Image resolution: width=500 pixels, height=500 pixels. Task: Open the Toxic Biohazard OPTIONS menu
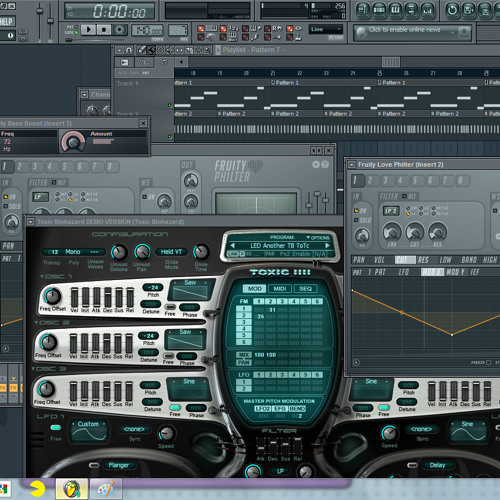click(318, 237)
